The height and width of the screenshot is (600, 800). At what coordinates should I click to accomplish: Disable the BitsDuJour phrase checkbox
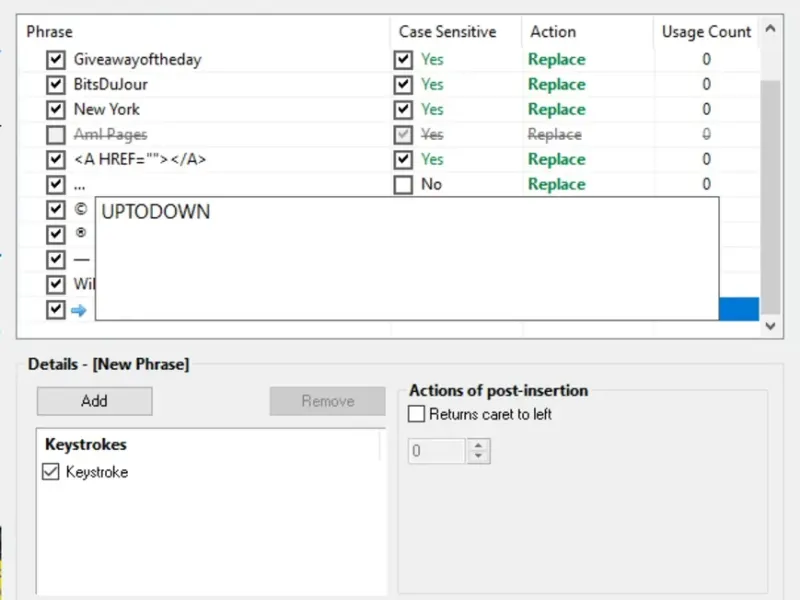(x=55, y=85)
